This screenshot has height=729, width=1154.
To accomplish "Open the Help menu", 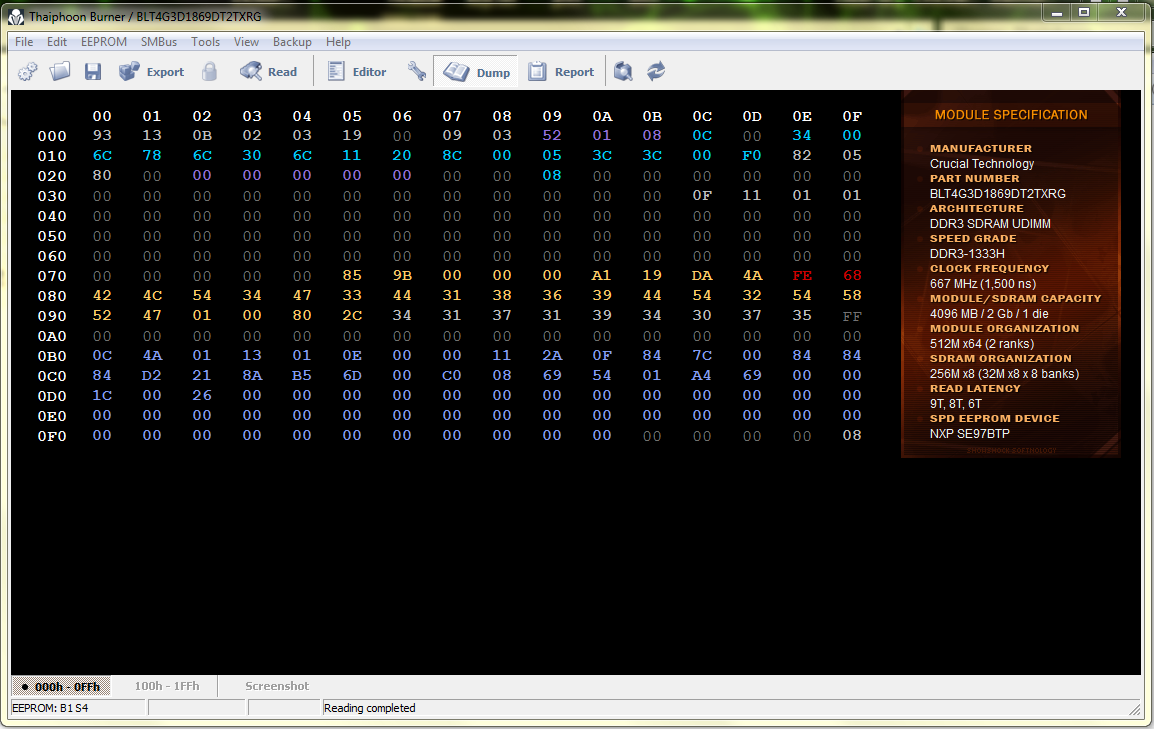I will coord(339,42).
